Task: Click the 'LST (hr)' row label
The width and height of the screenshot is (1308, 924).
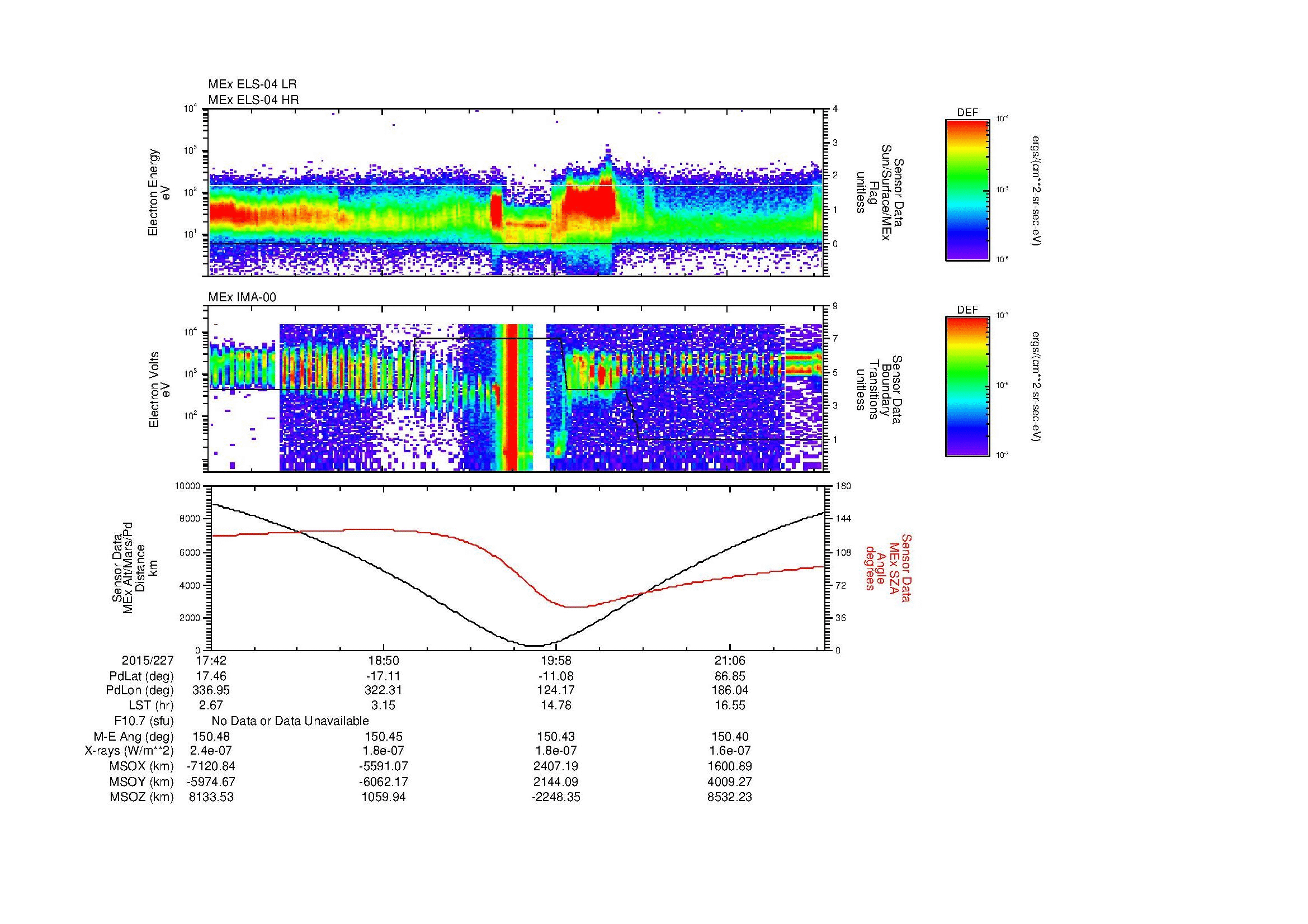Action: pos(151,705)
